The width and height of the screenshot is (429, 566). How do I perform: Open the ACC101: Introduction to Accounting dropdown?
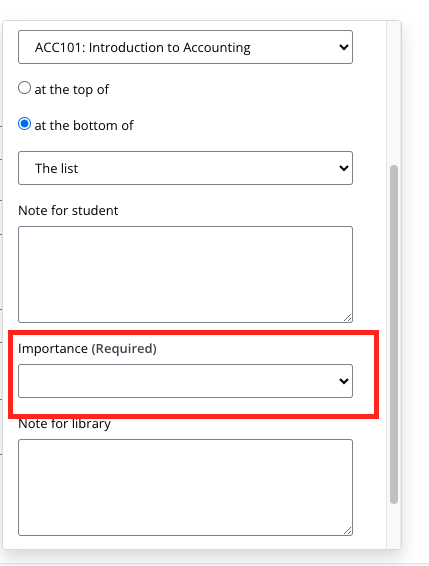[185, 47]
